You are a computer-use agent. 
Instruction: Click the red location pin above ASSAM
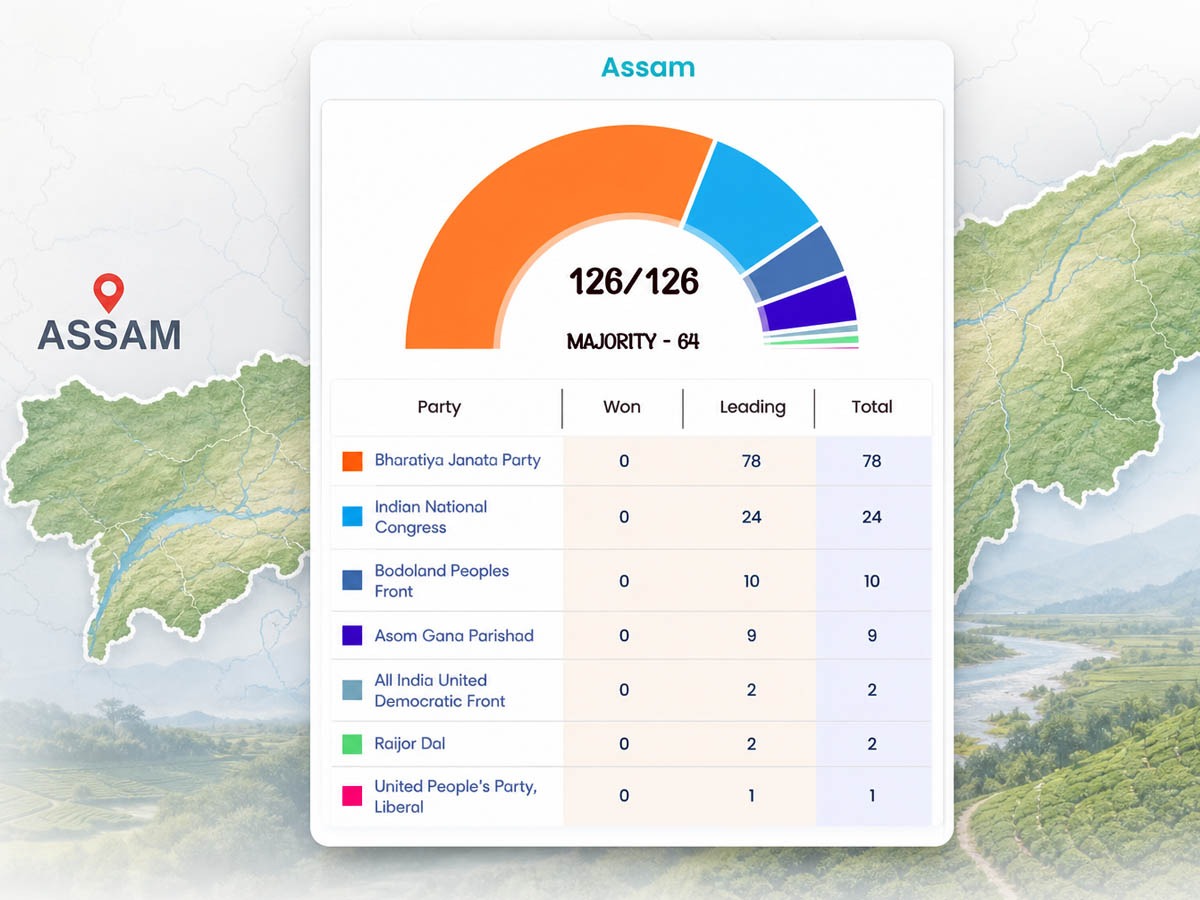point(108,293)
